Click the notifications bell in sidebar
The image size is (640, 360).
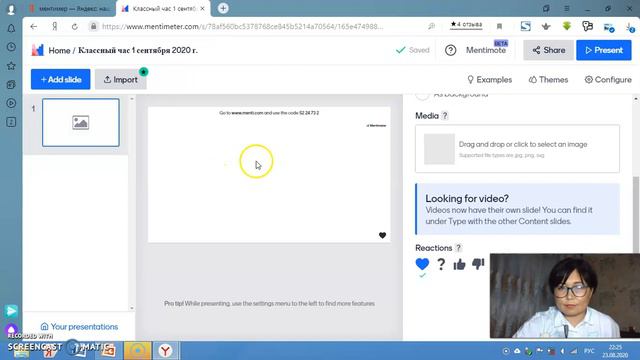11,28
